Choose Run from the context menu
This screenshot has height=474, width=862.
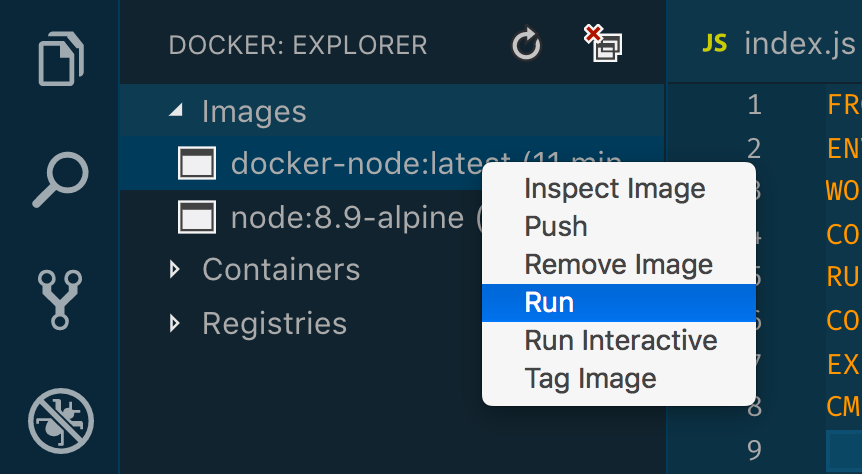pos(619,303)
